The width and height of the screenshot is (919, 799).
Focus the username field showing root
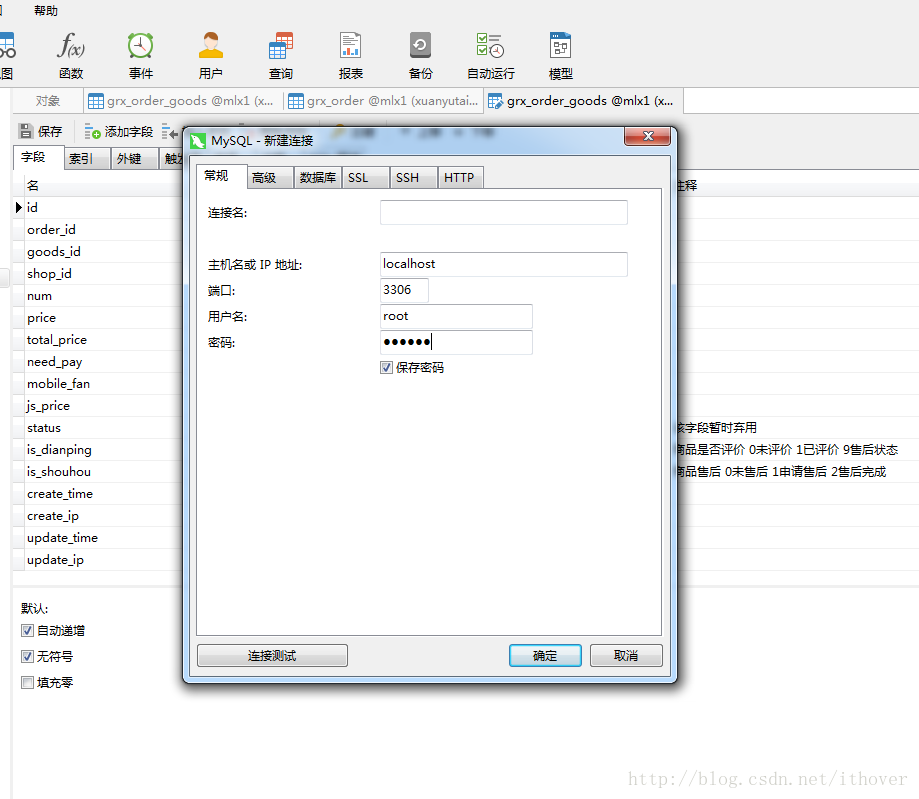pyautogui.click(x=456, y=317)
